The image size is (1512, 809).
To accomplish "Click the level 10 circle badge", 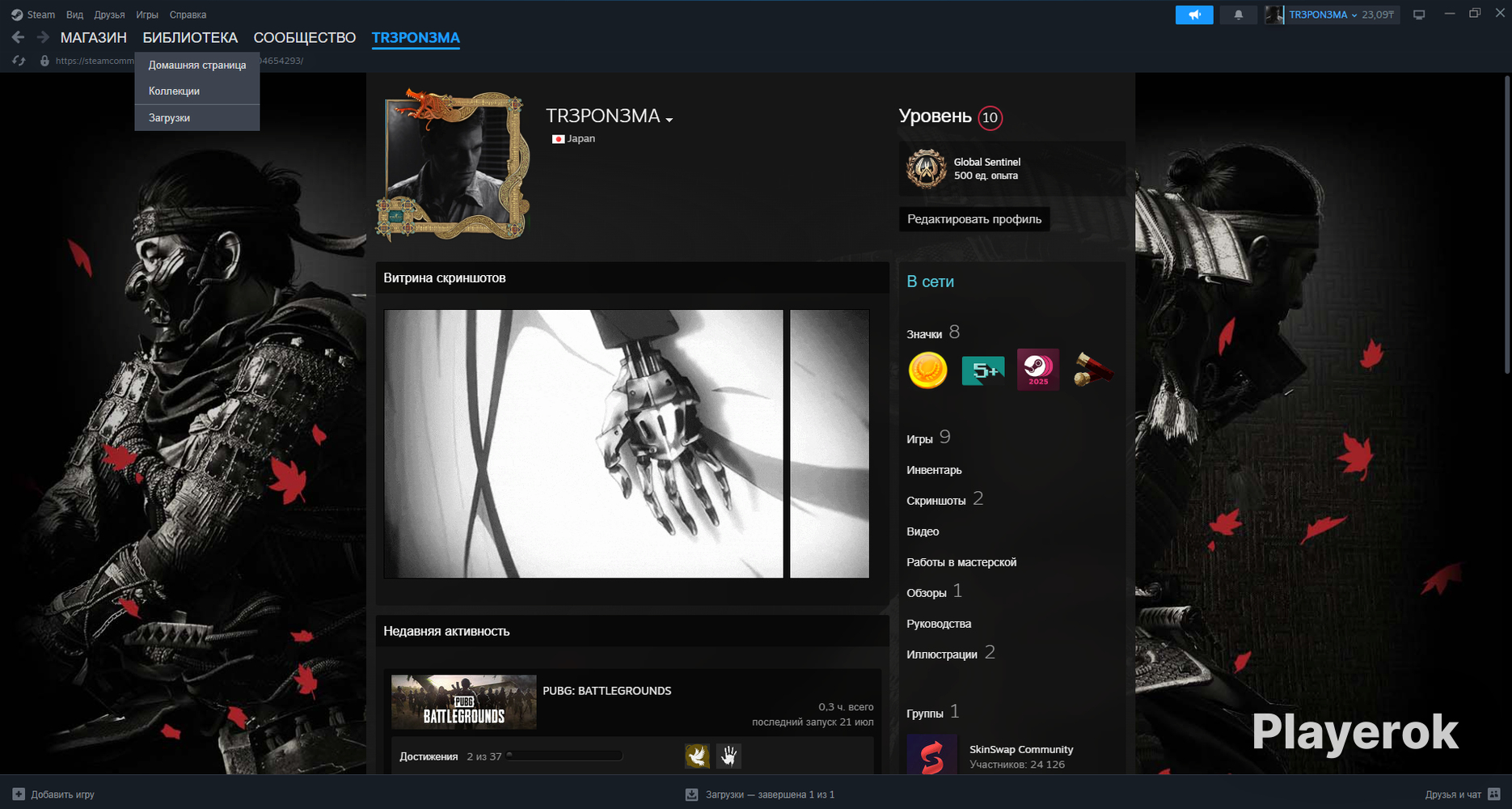I will (990, 118).
